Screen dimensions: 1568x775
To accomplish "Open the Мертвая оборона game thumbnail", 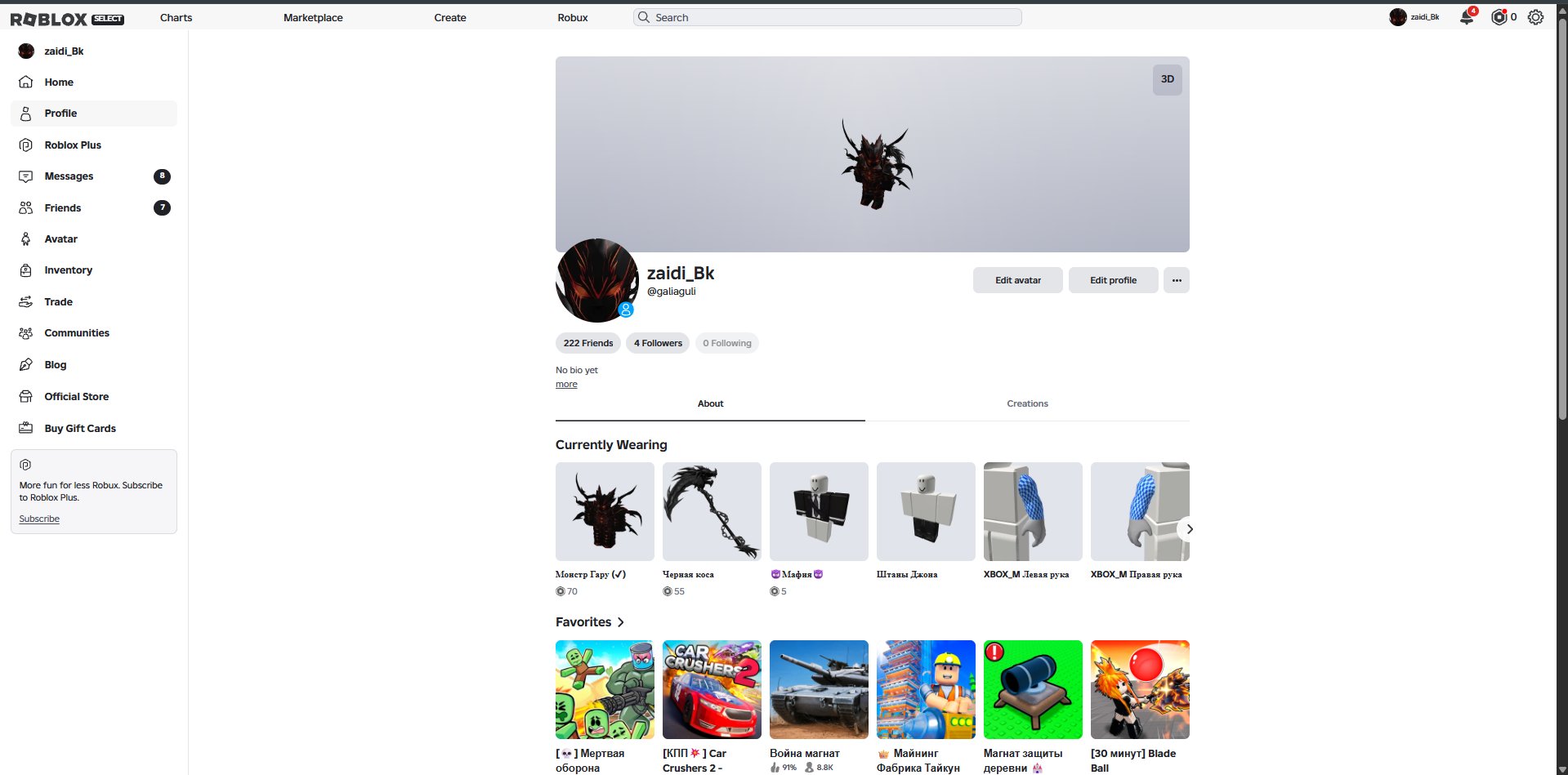I will (605, 689).
